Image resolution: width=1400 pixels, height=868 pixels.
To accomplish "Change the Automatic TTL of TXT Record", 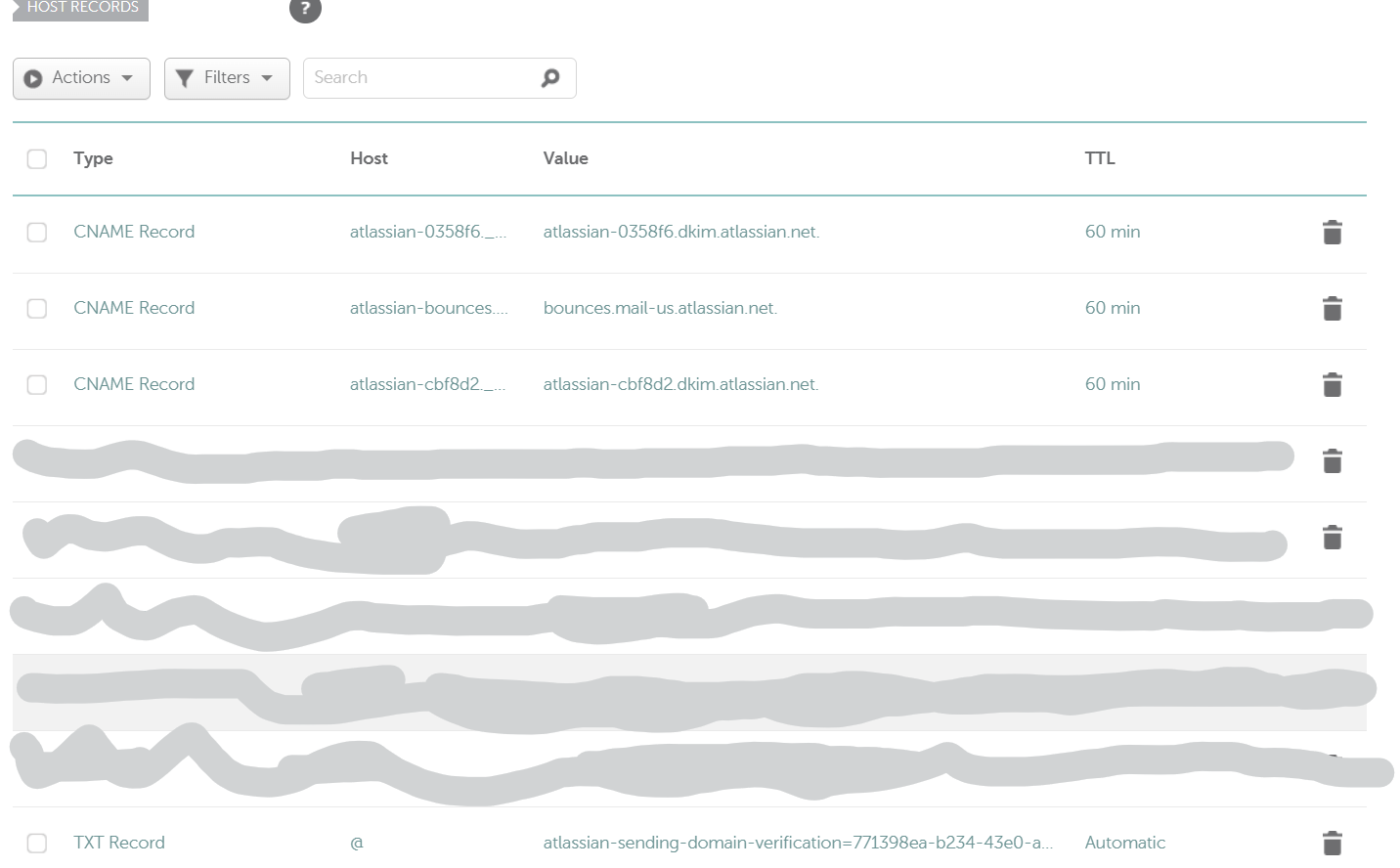I will click(1125, 843).
